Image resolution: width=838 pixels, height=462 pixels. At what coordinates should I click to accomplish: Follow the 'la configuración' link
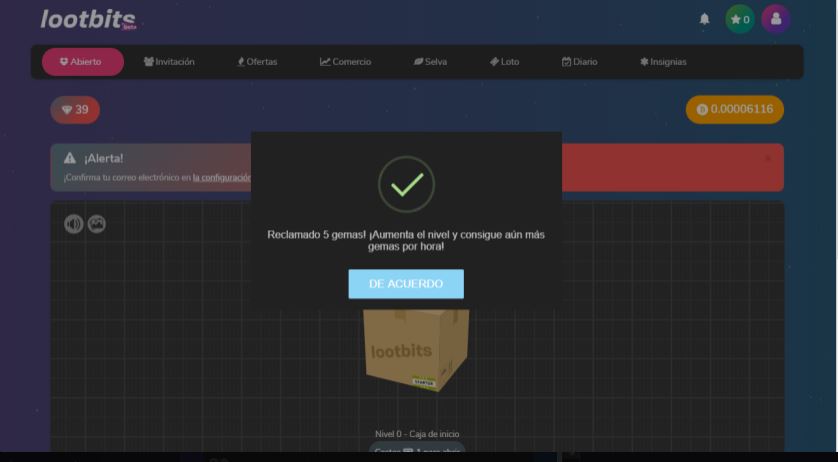(x=222, y=178)
